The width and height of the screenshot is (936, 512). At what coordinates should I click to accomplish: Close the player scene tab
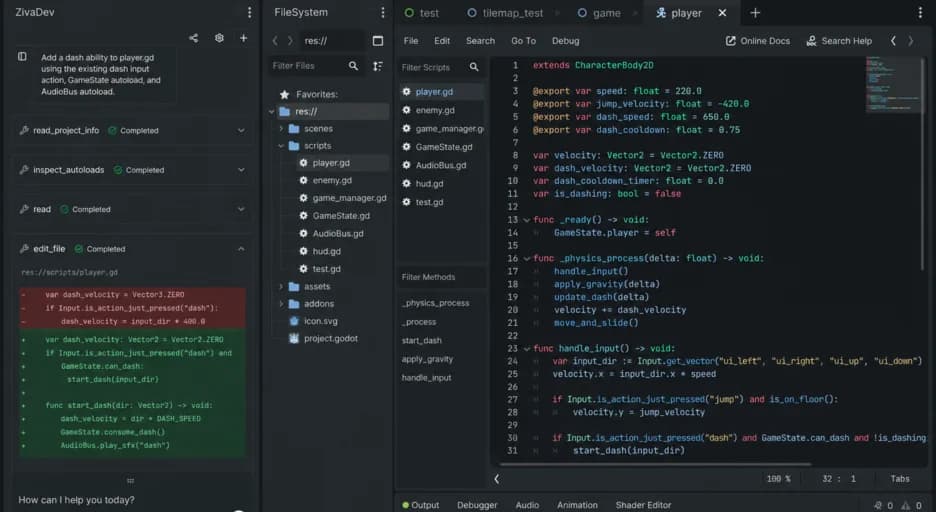point(722,13)
